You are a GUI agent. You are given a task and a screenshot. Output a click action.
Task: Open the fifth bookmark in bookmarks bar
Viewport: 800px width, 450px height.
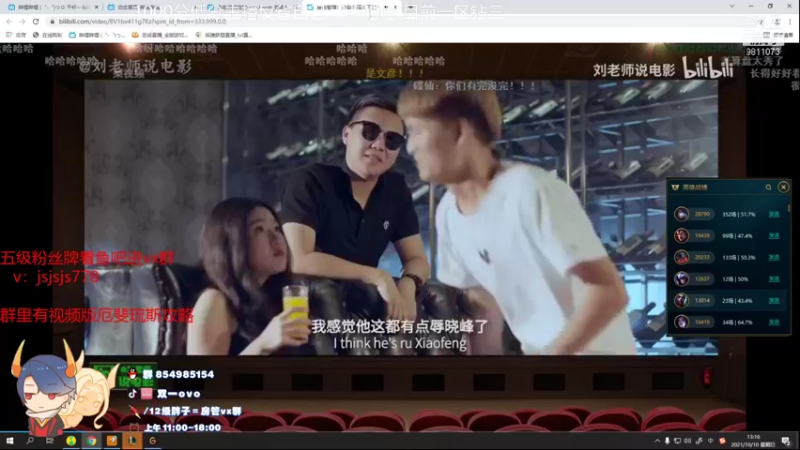[224, 35]
